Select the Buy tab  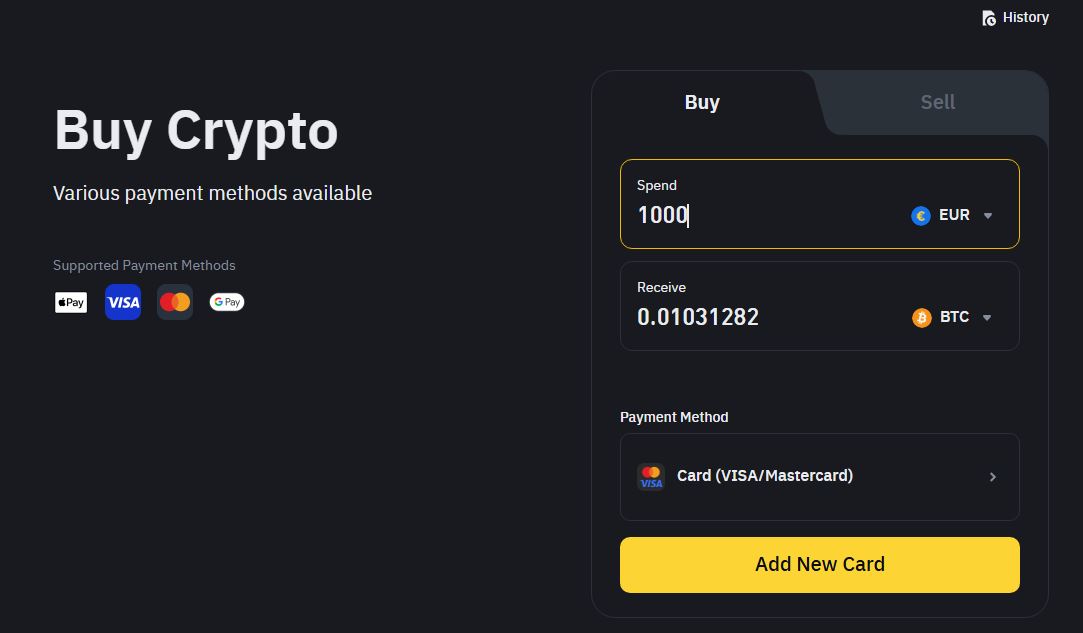(702, 102)
